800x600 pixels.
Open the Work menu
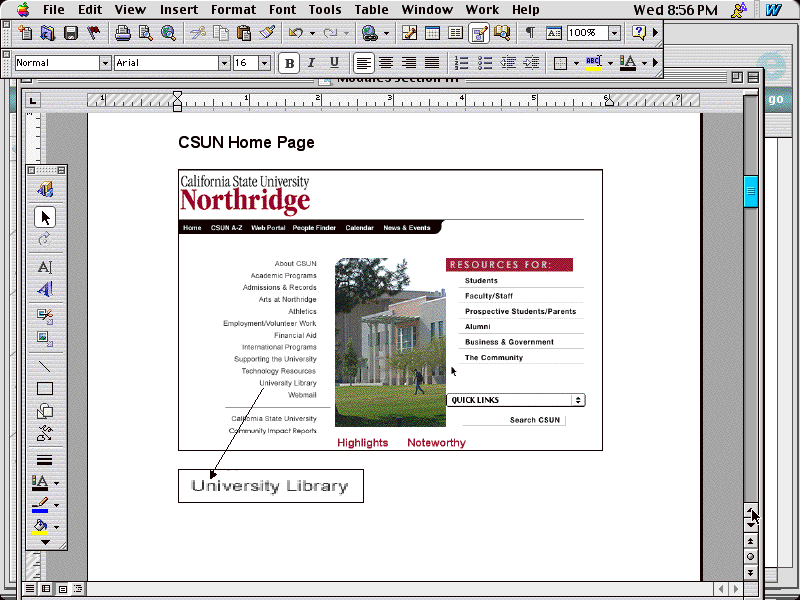[482, 10]
